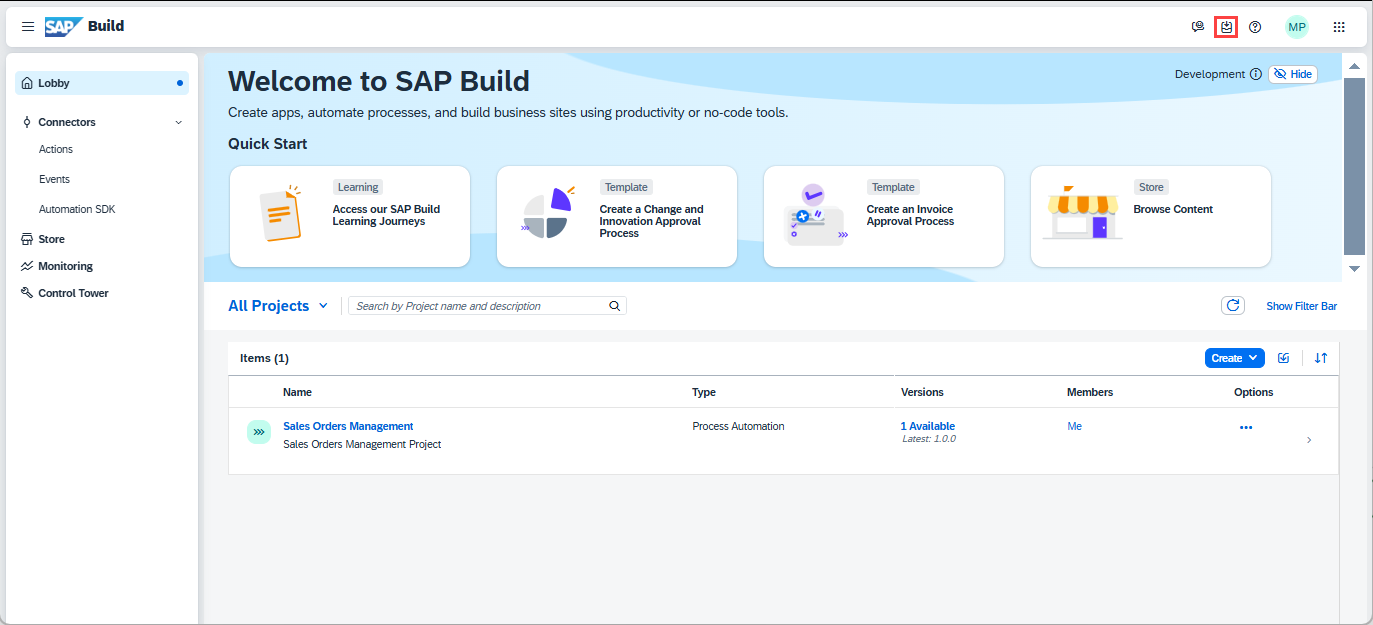The width and height of the screenshot is (1373, 625).
Task: Open Create an Invoice Approval Process card
Action: pyautogui.click(x=884, y=217)
